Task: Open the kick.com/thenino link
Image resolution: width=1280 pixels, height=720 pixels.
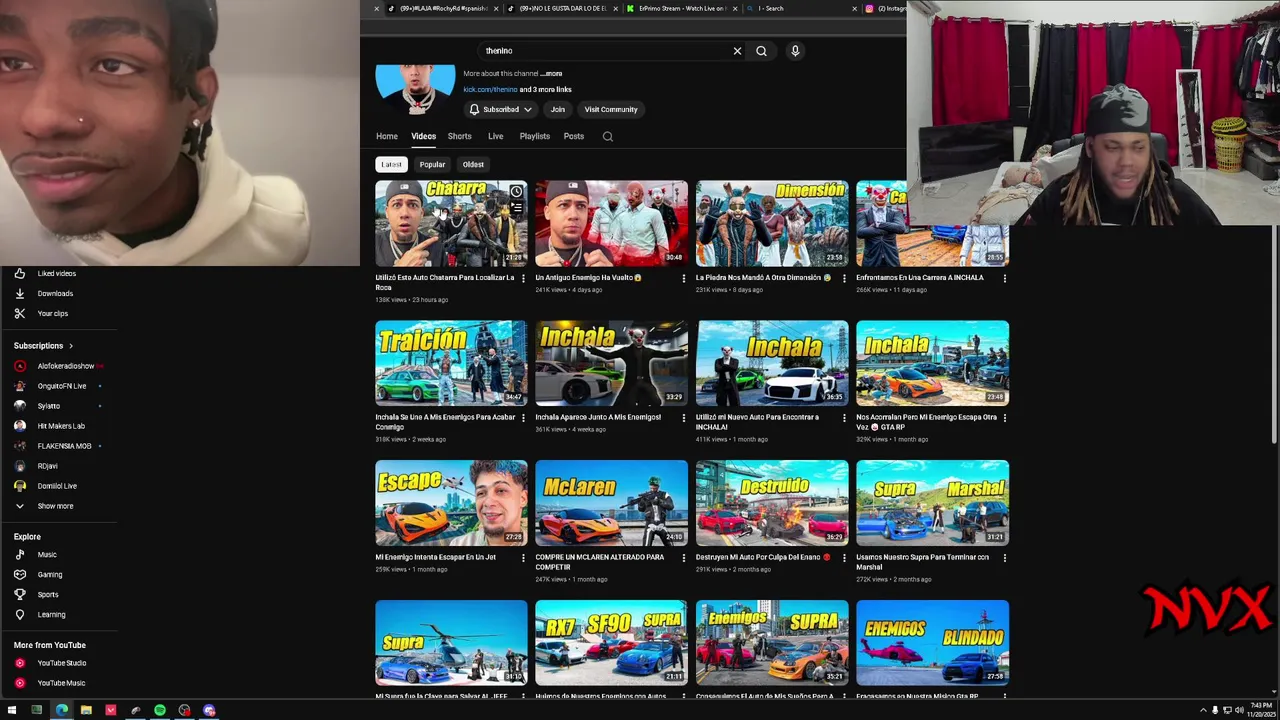Action: click(x=490, y=89)
